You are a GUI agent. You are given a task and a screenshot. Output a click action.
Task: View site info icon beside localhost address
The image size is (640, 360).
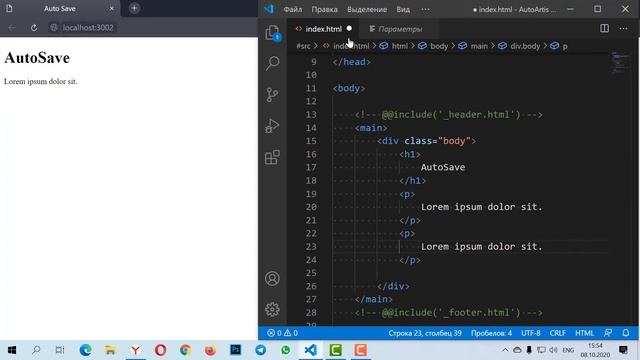53,27
